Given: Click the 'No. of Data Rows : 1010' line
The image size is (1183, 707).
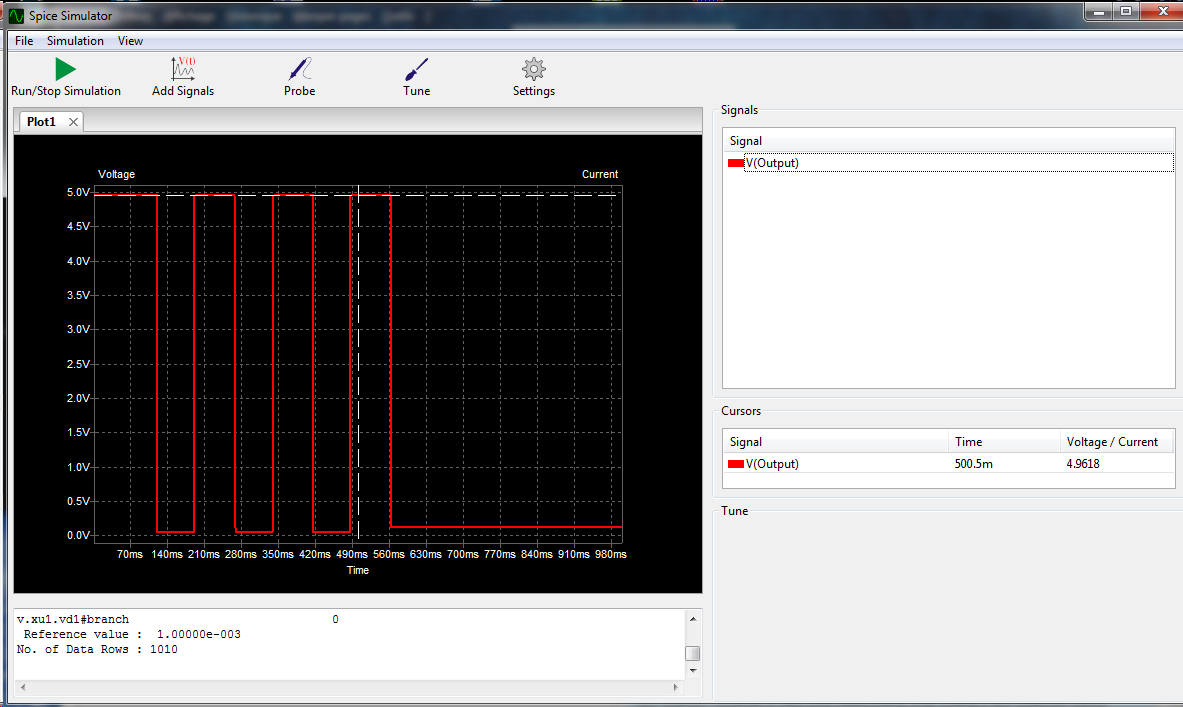Looking at the screenshot, I should pyautogui.click(x=97, y=650).
